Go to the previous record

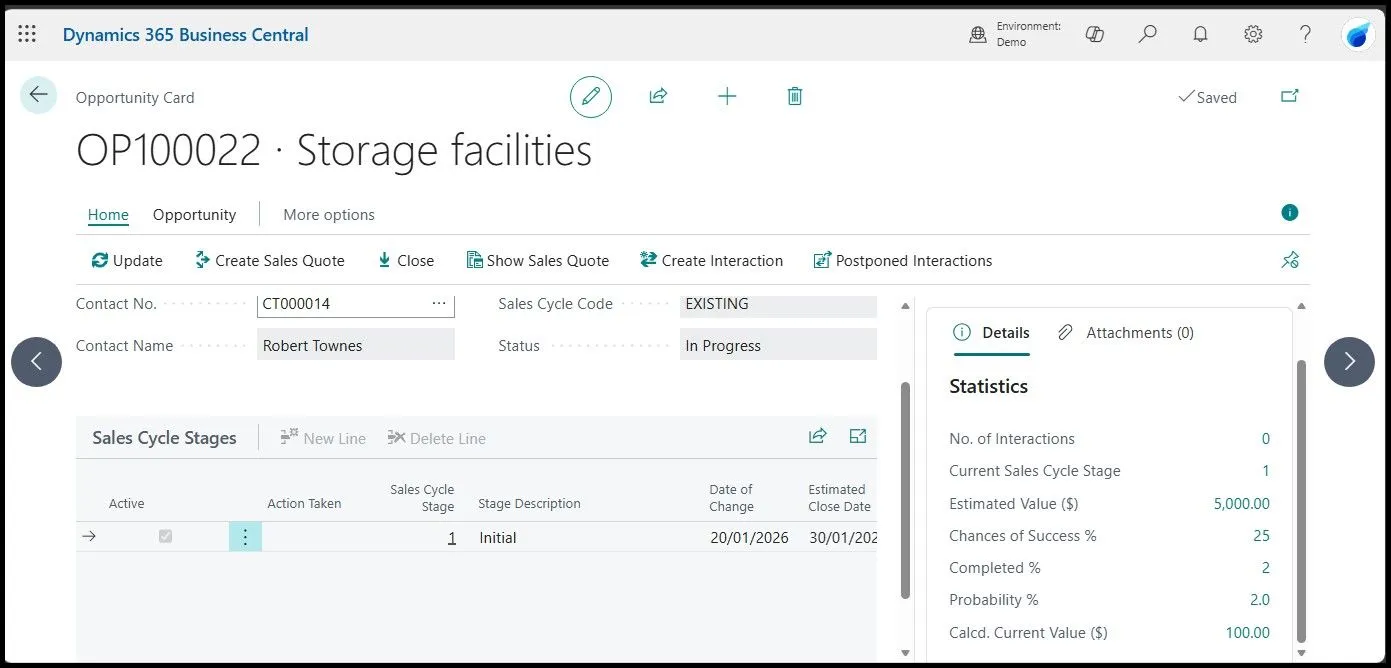pos(36,361)
